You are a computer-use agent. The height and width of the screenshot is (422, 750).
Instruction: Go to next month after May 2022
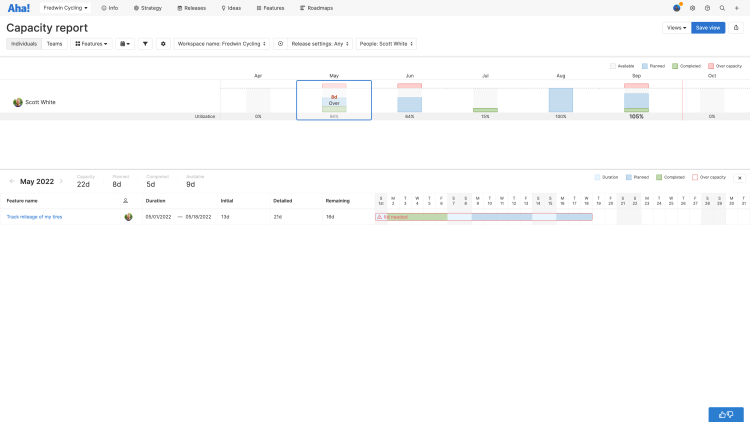[x=61, y=181]
